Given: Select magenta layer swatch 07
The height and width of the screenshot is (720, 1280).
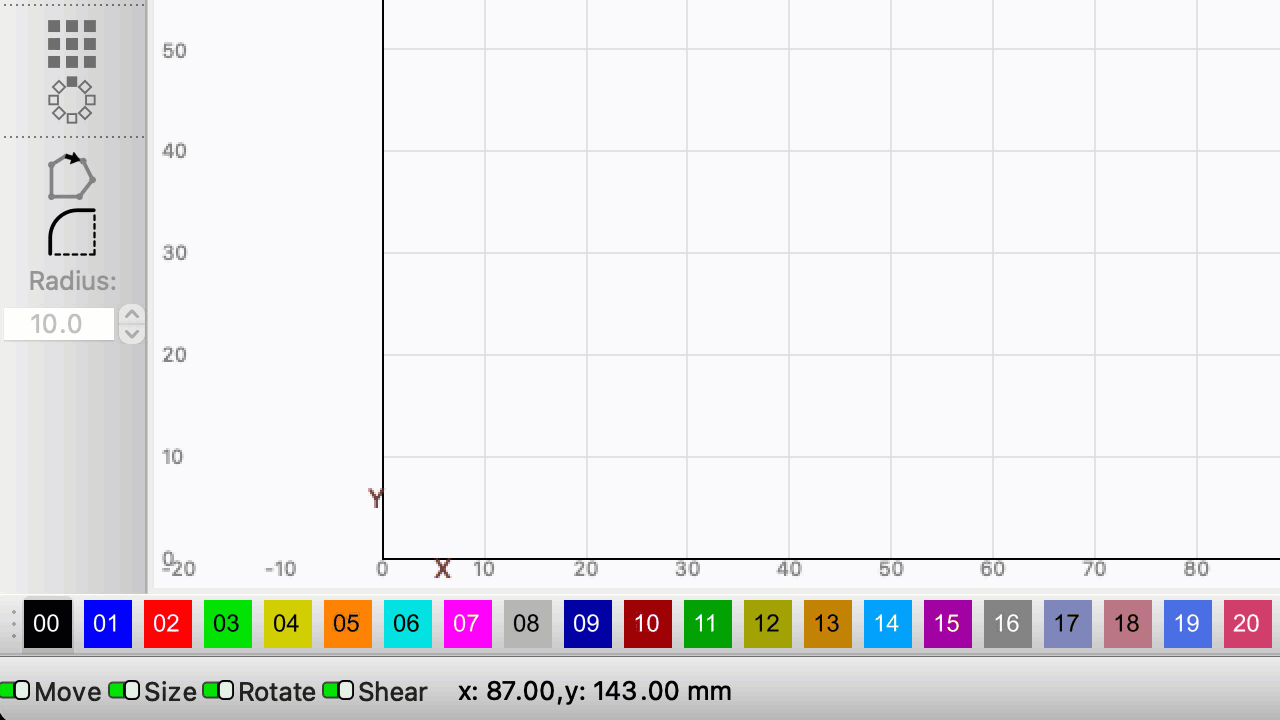Looking at the screenshot, I should pos(467,624).
